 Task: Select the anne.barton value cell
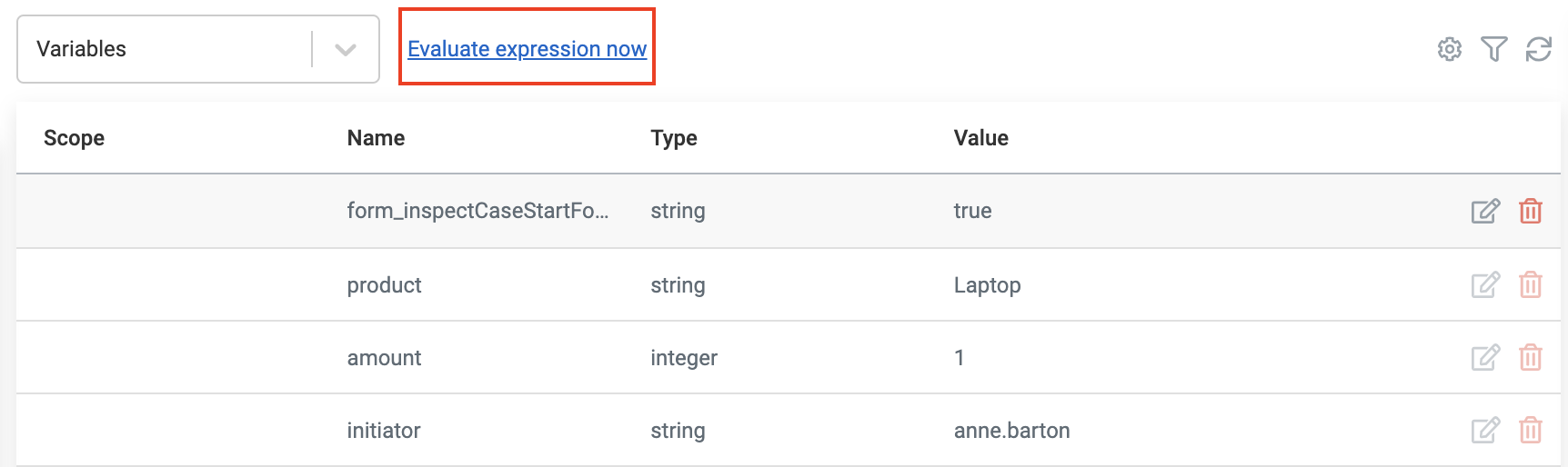1011,431
